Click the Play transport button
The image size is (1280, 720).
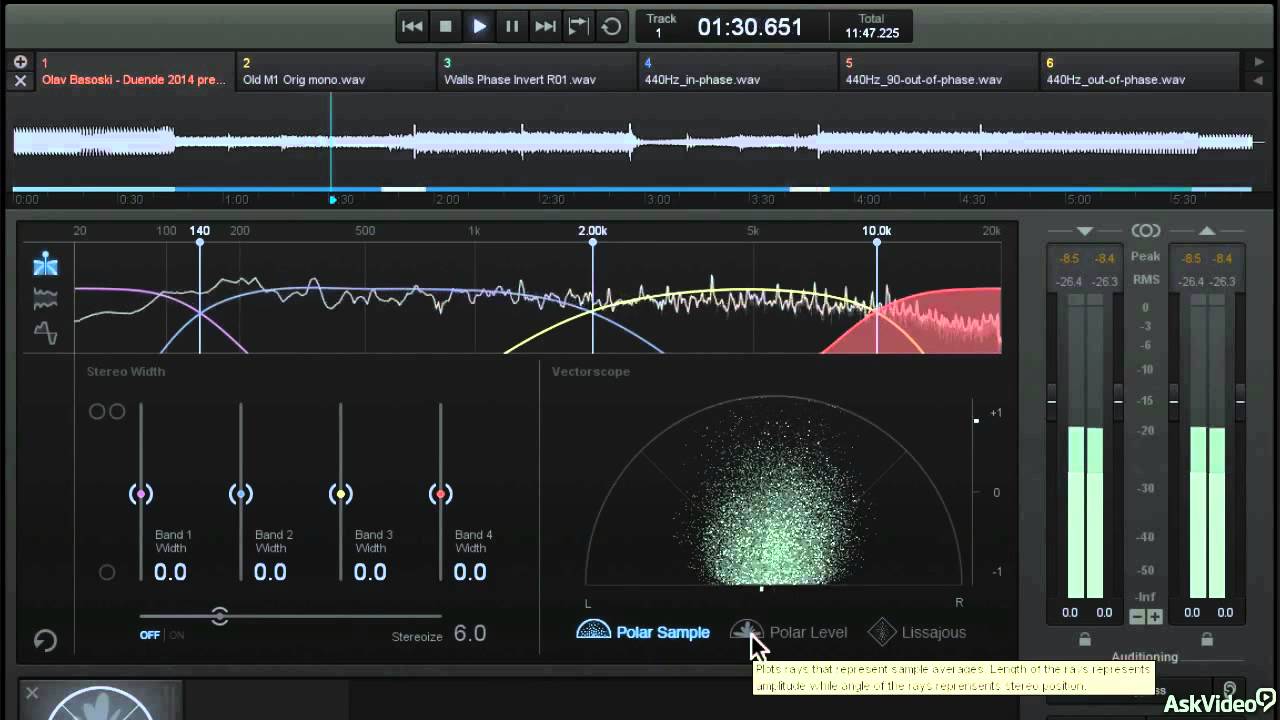479,27
